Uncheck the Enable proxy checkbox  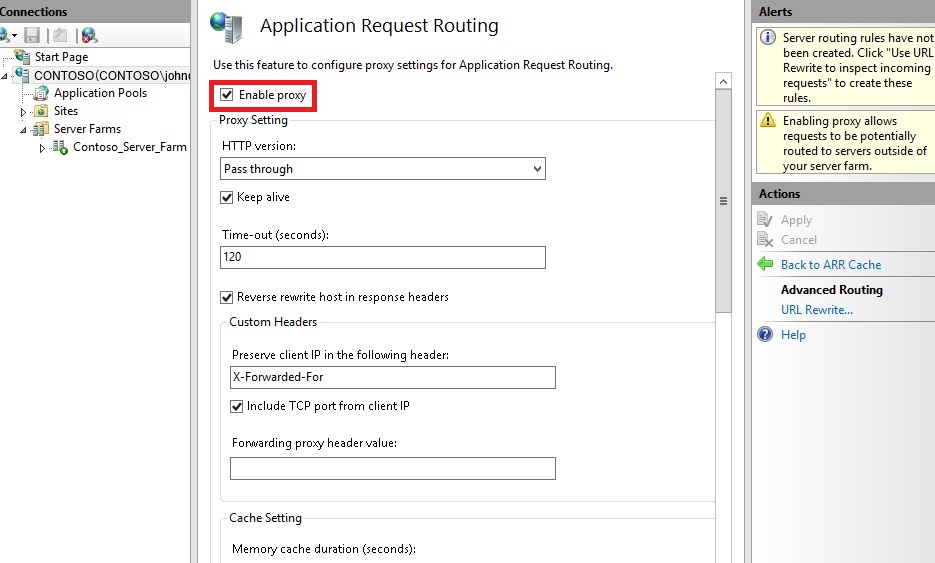point(227,94)
